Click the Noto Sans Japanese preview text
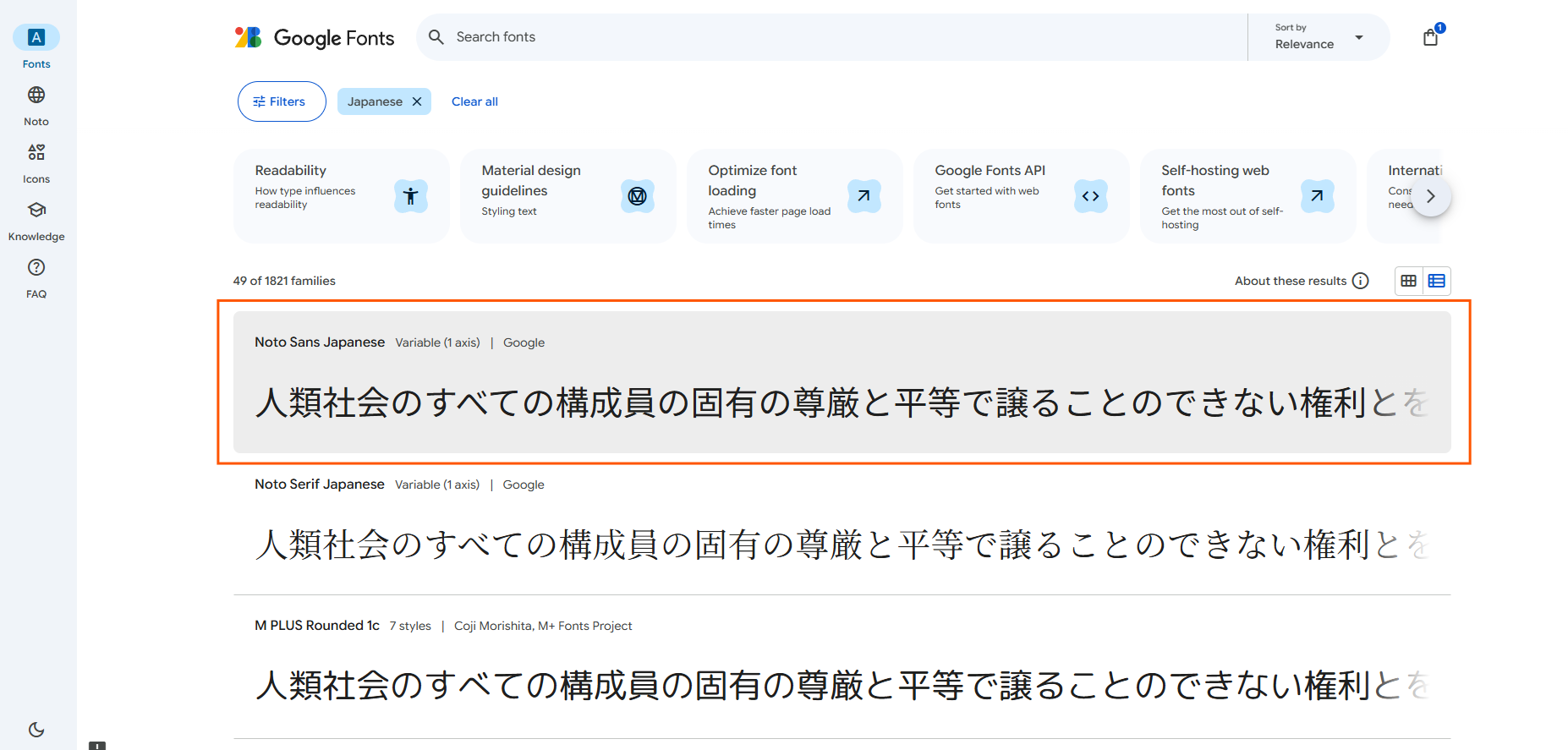The image size is (1568, 750). [842, 402]
